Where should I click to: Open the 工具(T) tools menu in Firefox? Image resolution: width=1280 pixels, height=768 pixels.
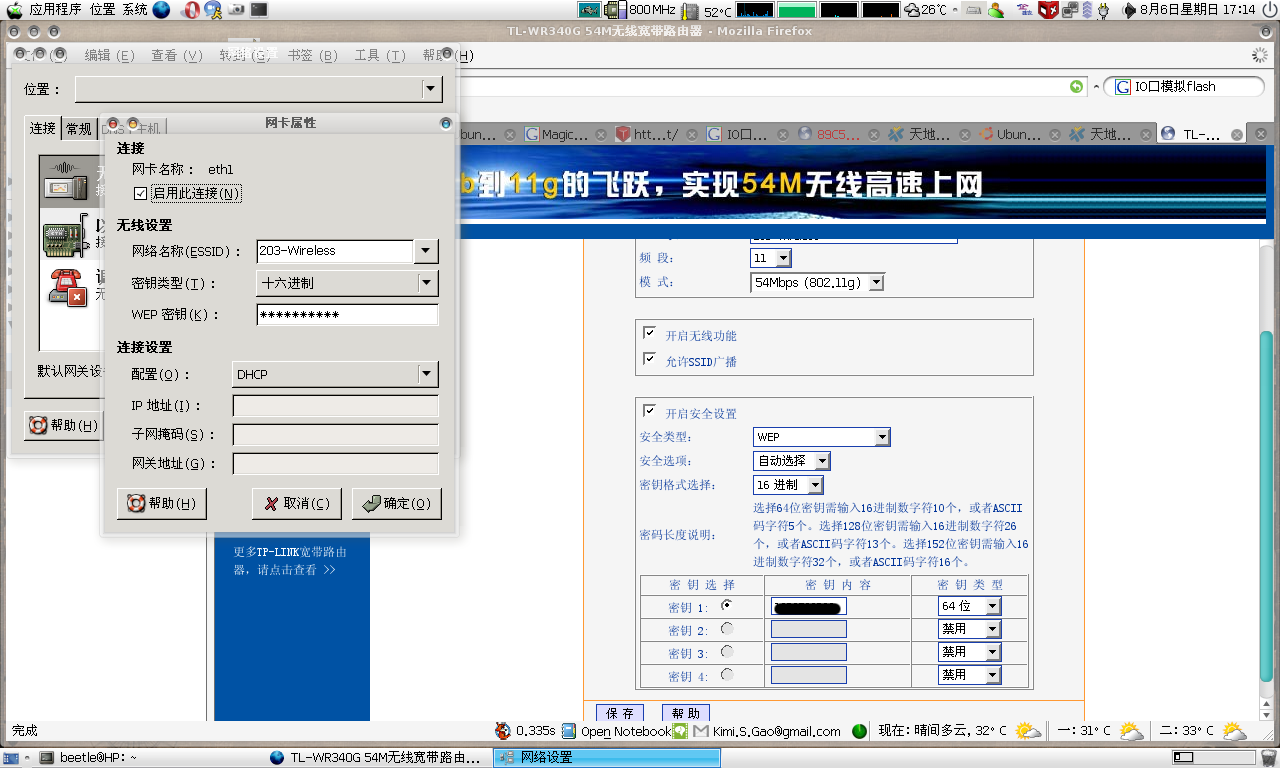coord(380,56)
